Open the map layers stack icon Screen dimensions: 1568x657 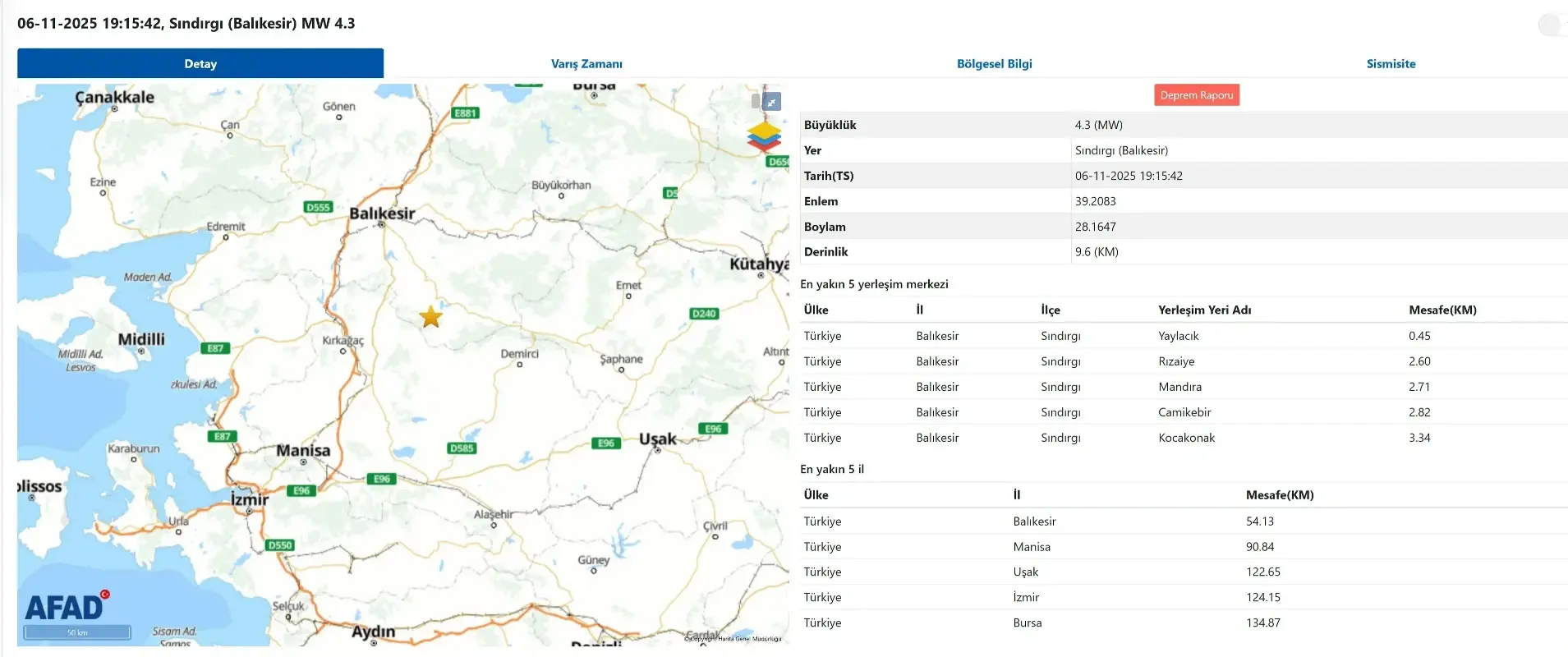(764, 136)
